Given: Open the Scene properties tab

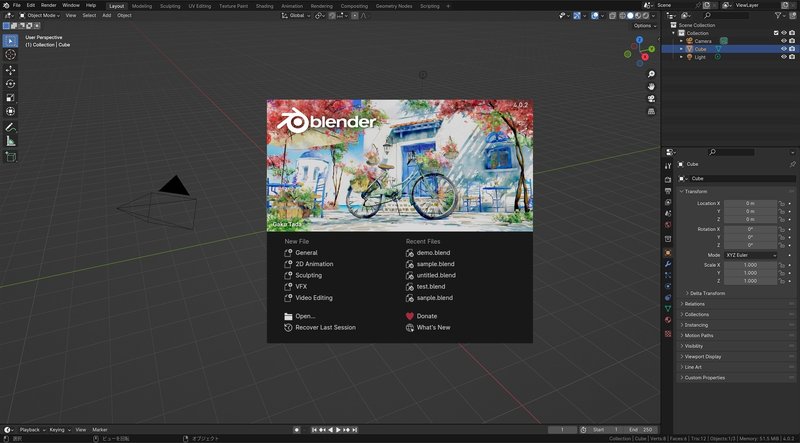Looking at the screenshot, I should [x=668, y=213].
